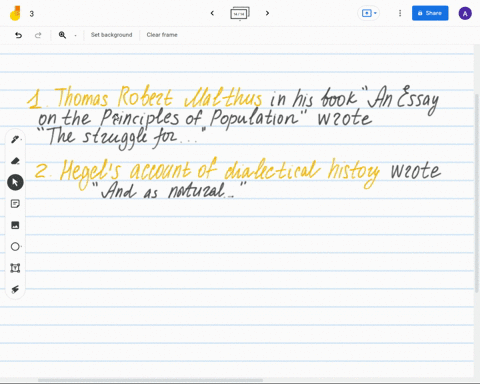Open the Jamboard home logo

click(15, 13)
